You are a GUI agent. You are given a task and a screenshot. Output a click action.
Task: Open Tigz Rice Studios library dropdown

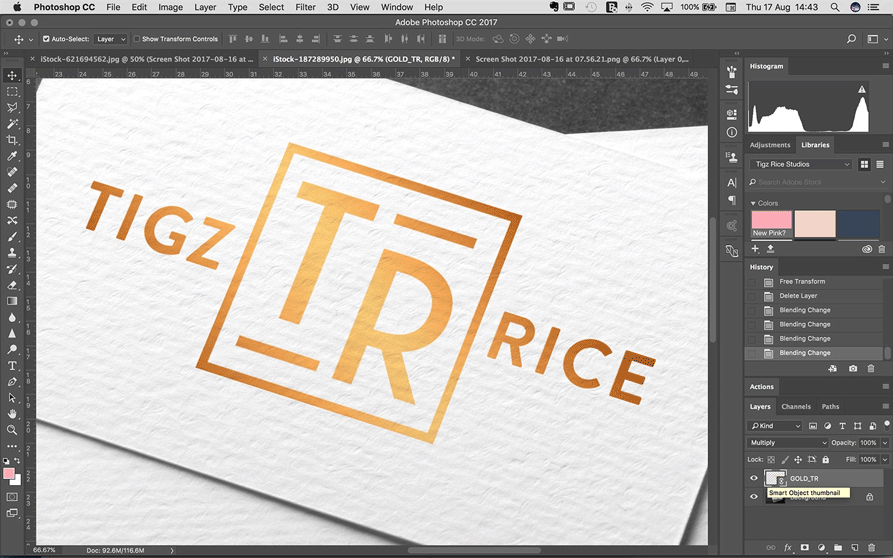[x=802, y=164]
